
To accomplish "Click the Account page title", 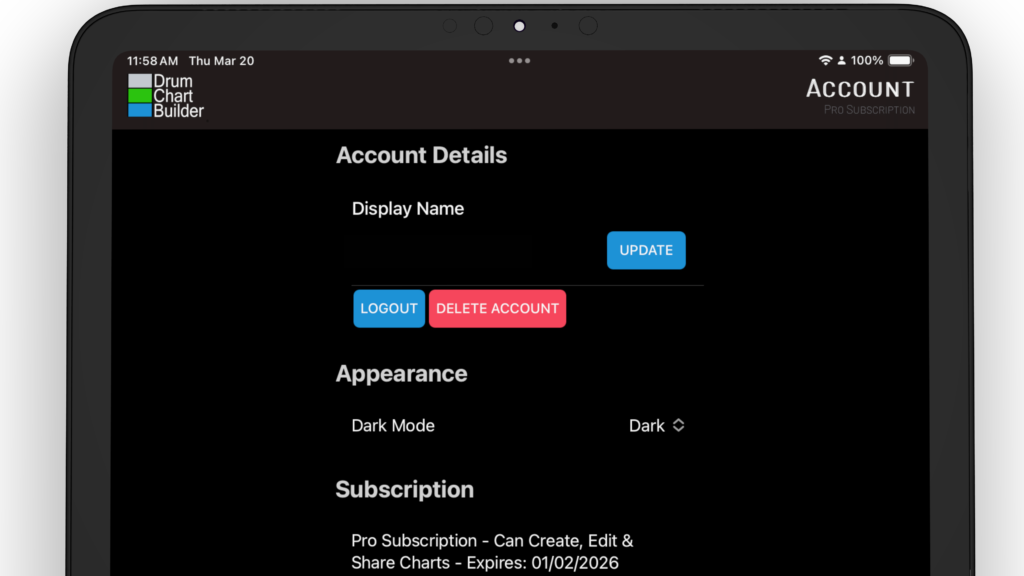I will (x=860, y=89).
